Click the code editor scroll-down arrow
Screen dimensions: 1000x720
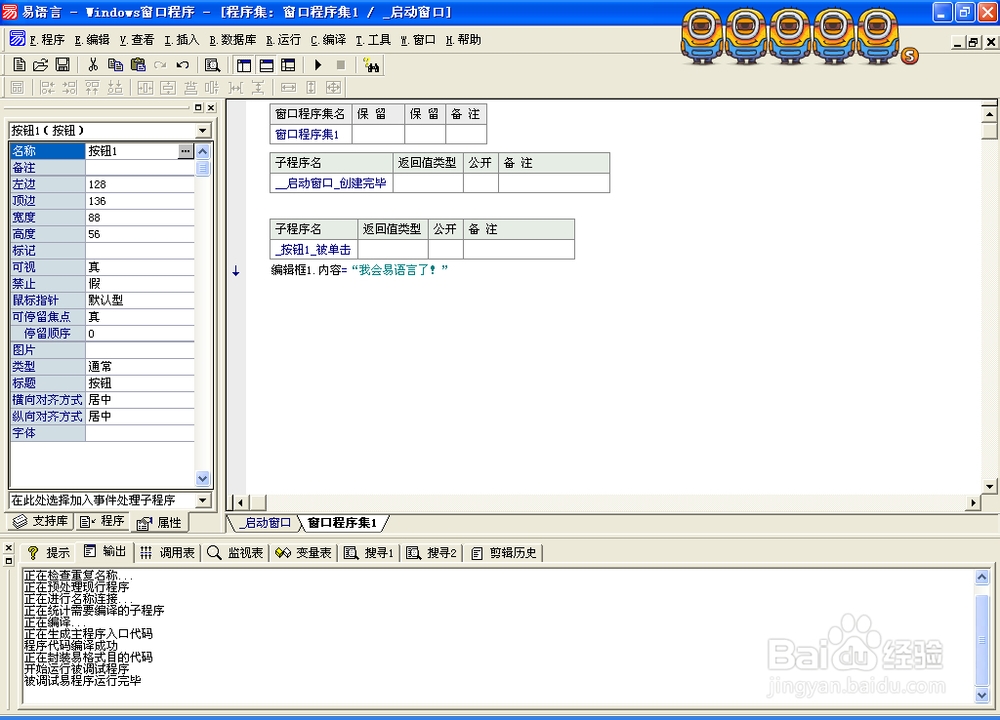[990, 486]
